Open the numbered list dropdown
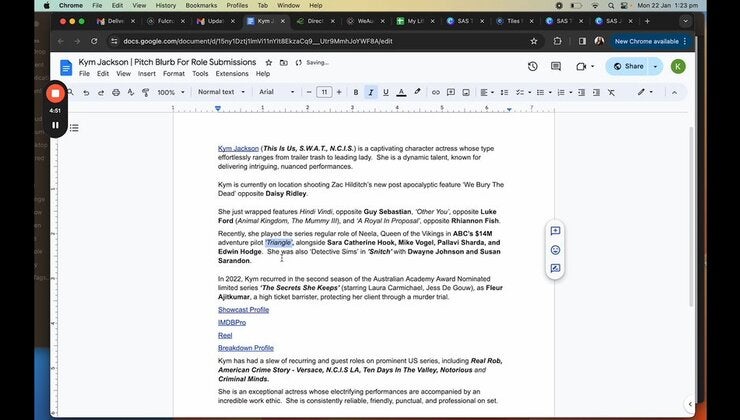Image resolution: width=740 pixels, height=420 pixels. point(564,92)
